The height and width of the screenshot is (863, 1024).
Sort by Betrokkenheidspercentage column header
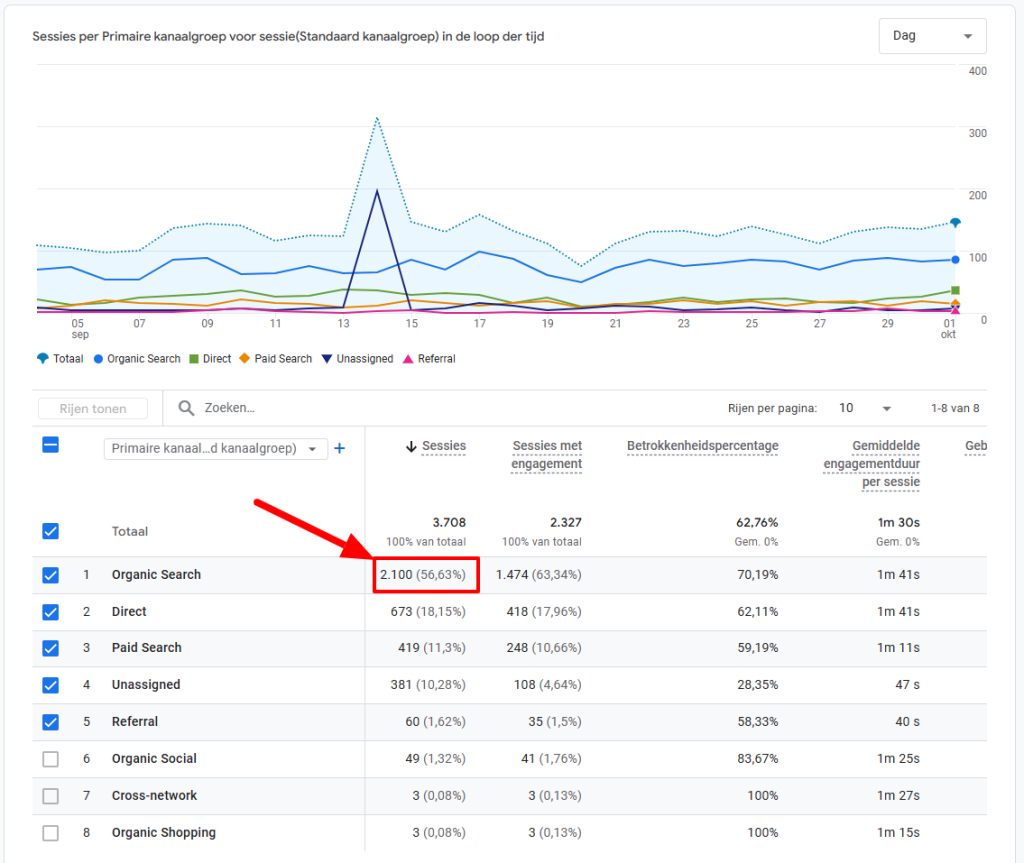702,446
